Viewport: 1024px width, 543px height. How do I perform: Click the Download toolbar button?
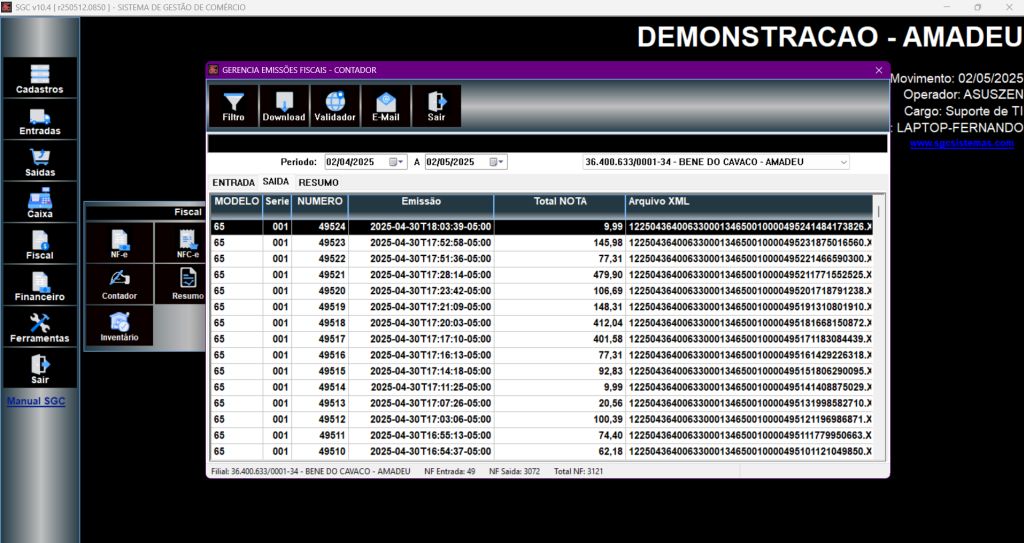[283, 106]
